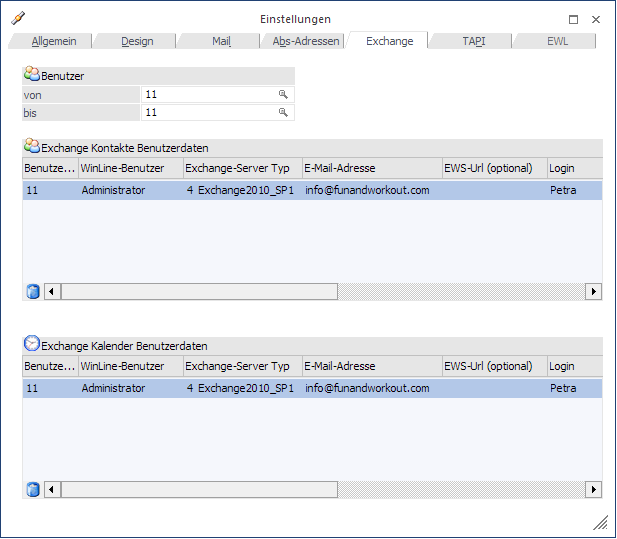Image resolution: width=617 pixels, height=539 pixels.
Task: Click the Exchange Kontakte users icon
Action: click(32, 146)
